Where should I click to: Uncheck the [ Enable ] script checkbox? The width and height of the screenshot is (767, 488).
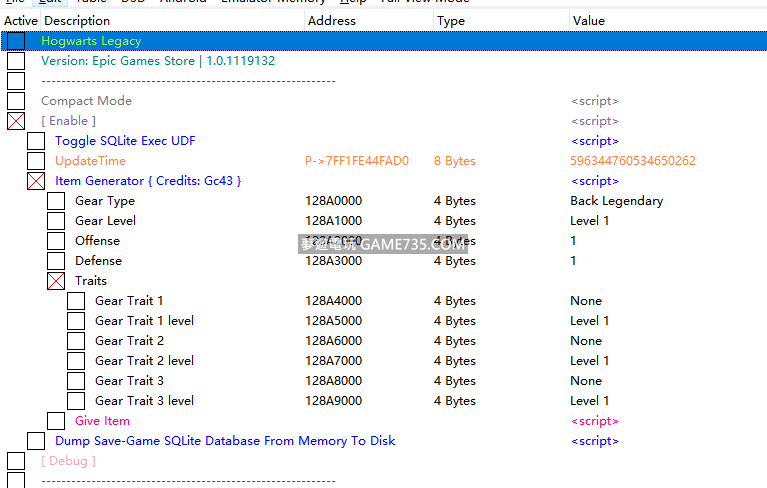[16, 121]
